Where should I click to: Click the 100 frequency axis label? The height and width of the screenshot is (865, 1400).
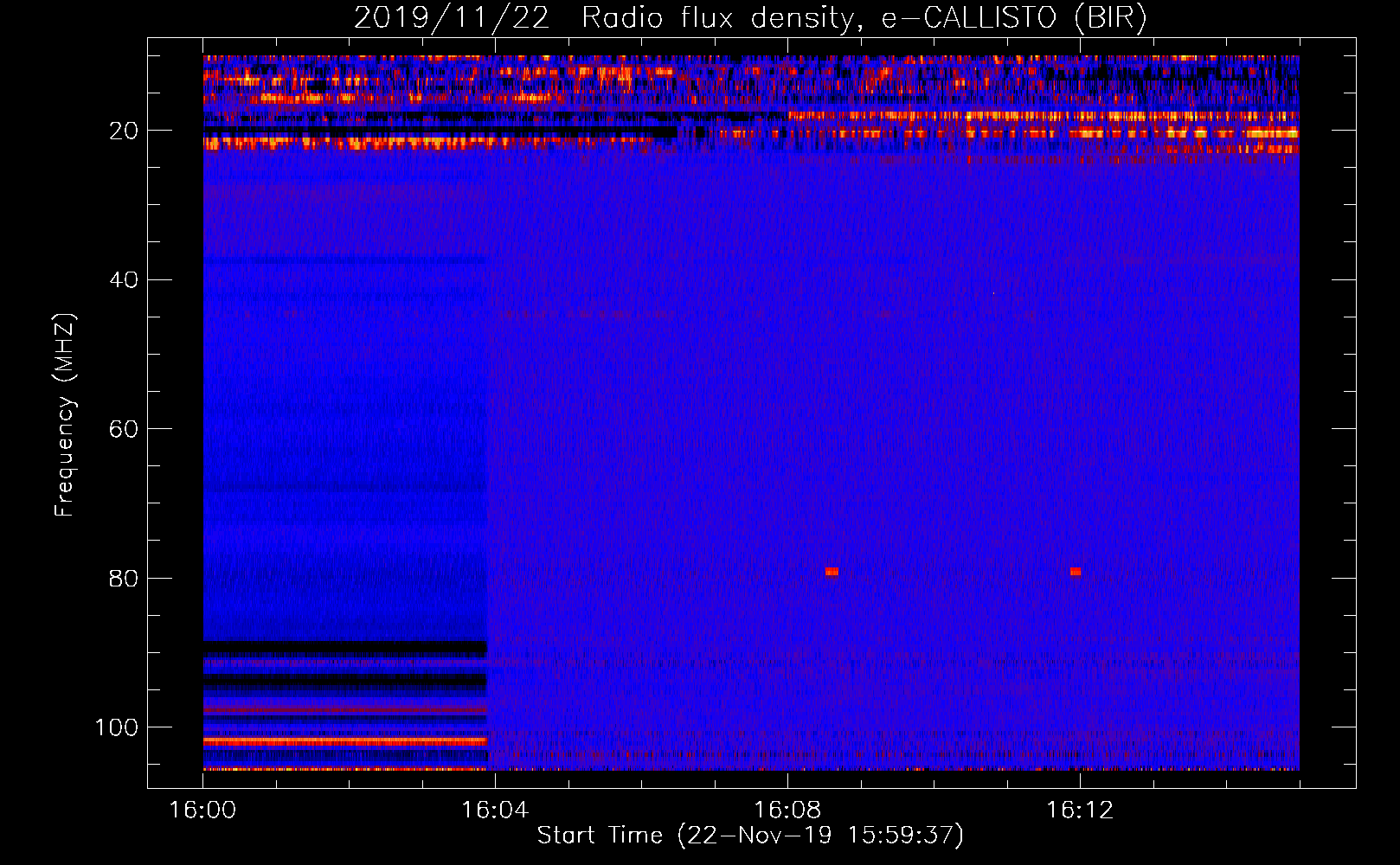(x=117, y=727)
